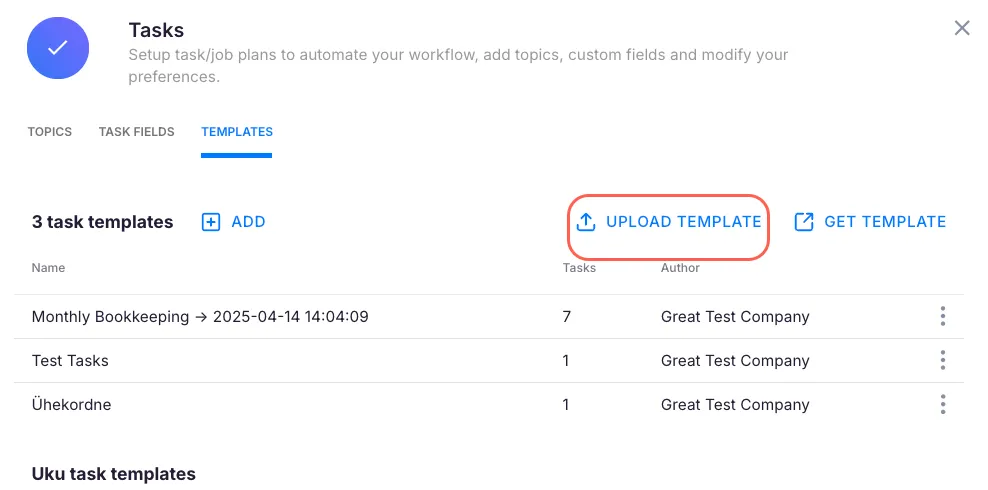Click the GET TEMPLATE link text
The width and height of the screenshot is (988, 490).
pos(884,222)
